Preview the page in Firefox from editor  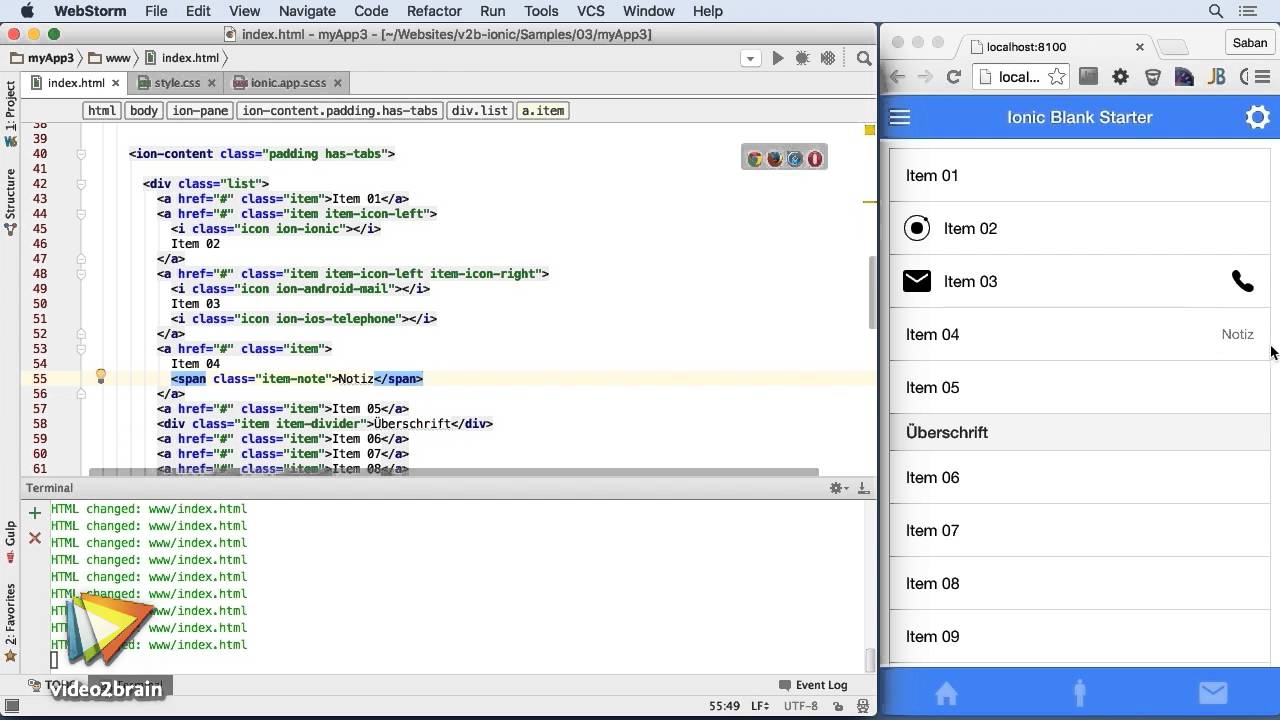click(774, 159)
